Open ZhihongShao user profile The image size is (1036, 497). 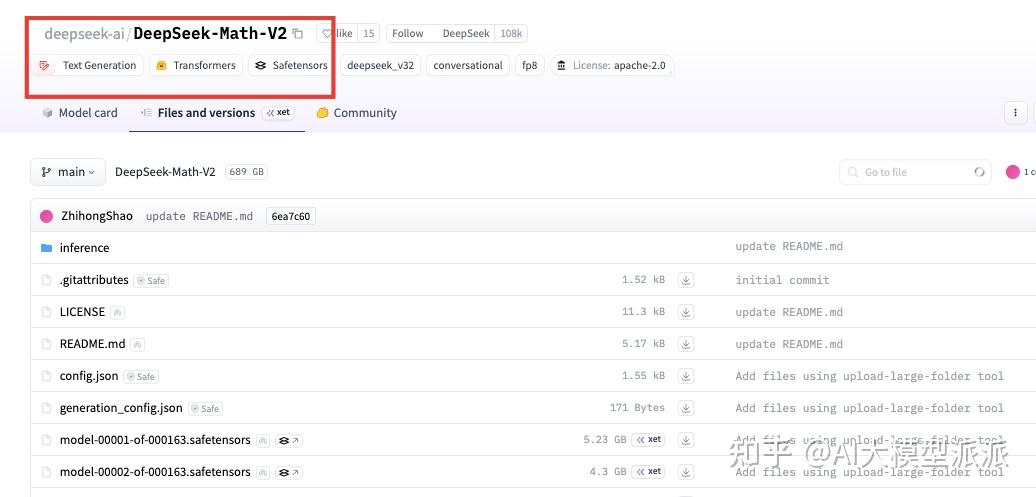coord(97,216)
